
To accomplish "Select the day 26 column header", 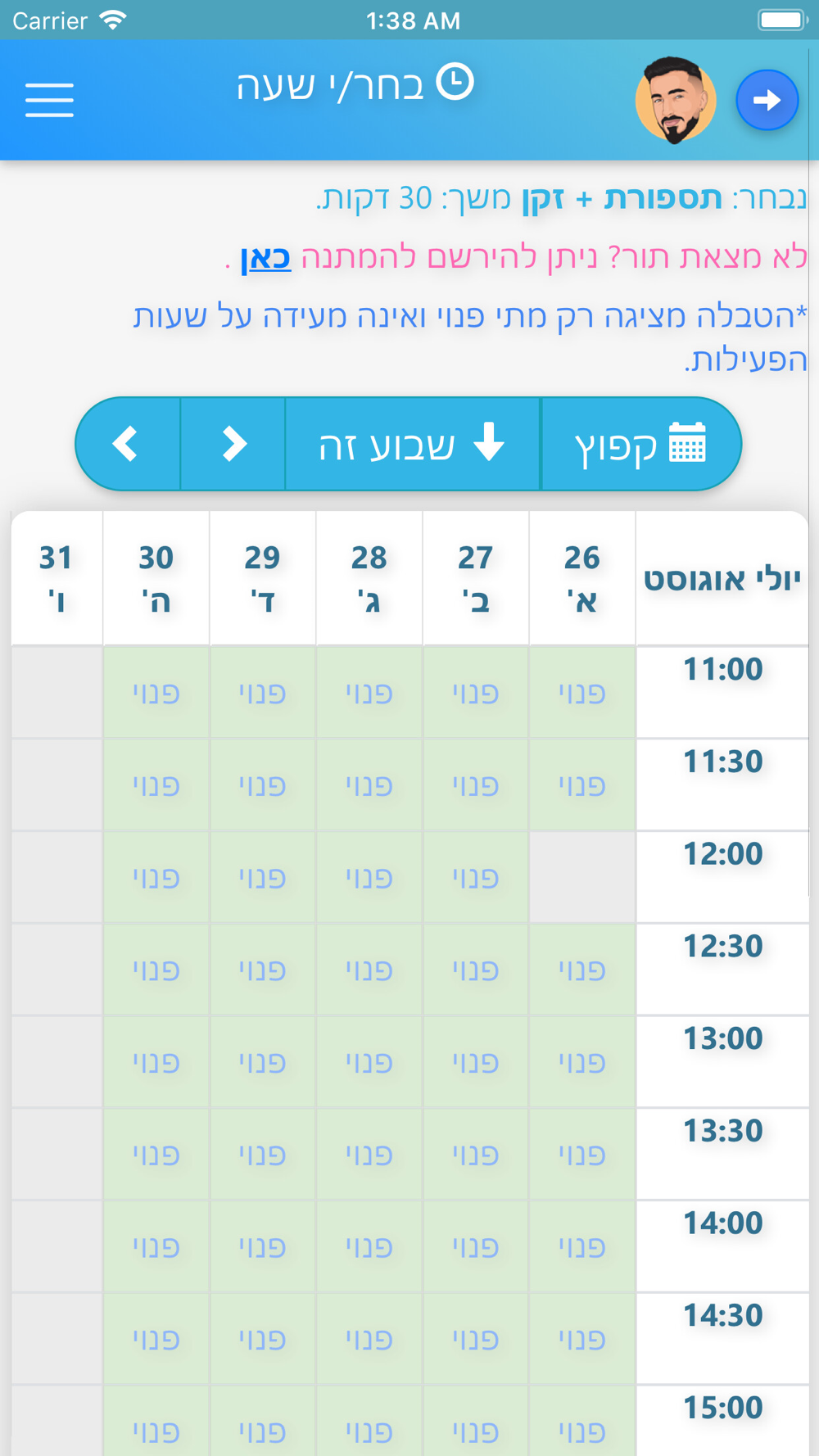I will (582, 578).
